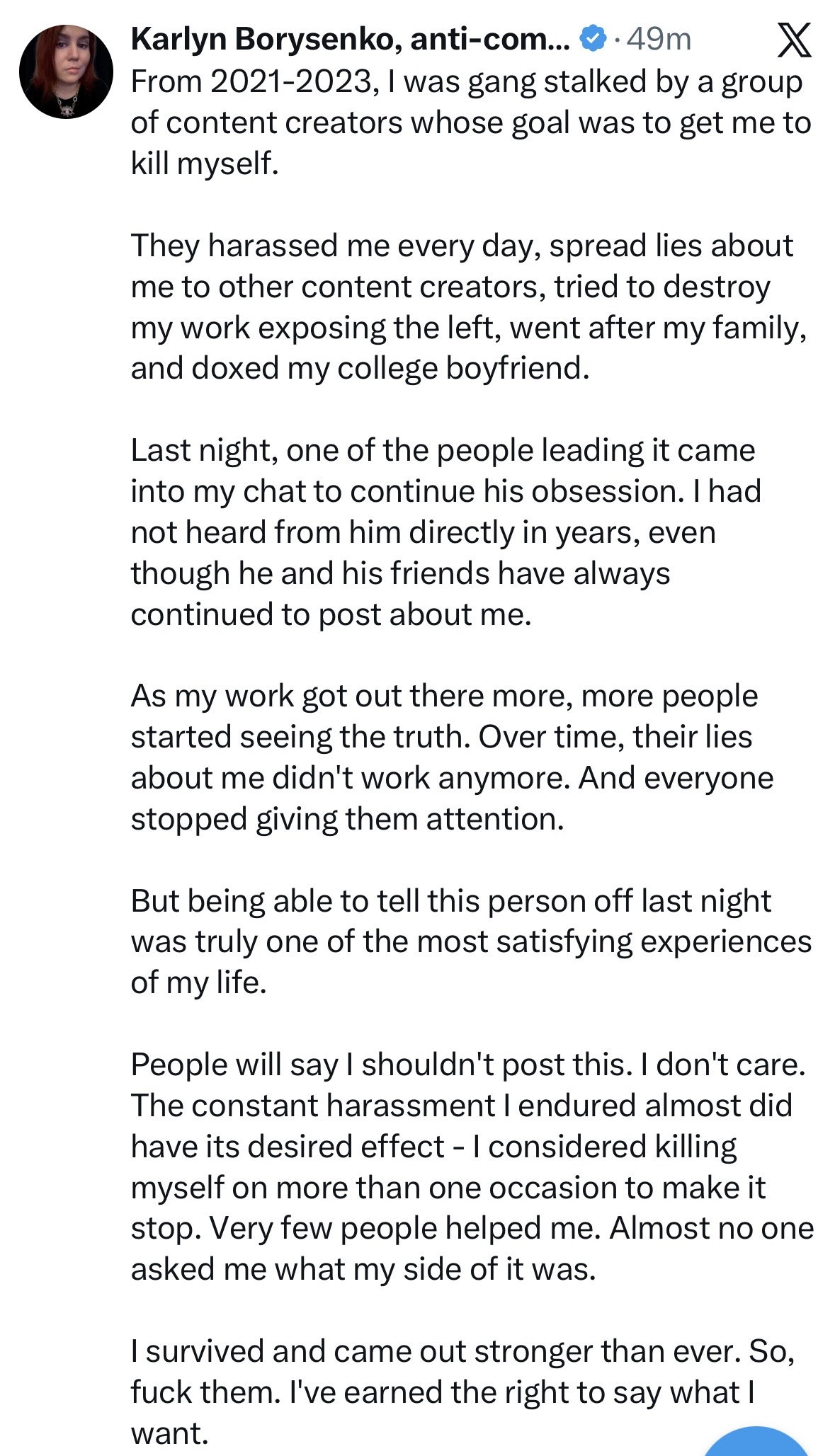Click the blue verified checkmark badge
The width and height of the screenshot is (835, 1456).
(x=593, y=38)
